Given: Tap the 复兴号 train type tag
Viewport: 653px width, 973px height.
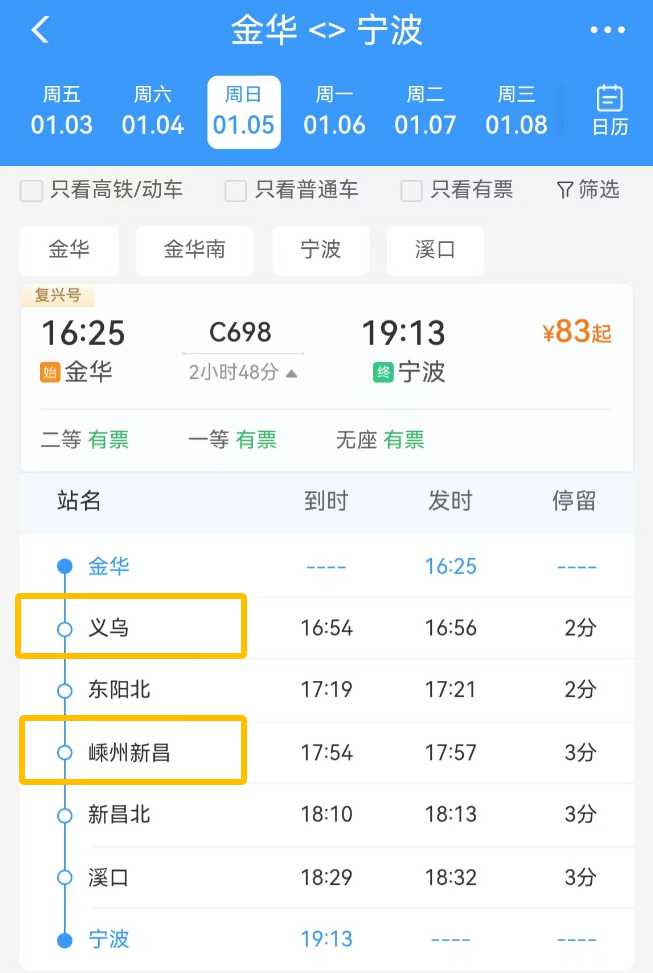Looking at the screenshot, I should [57, 296].
